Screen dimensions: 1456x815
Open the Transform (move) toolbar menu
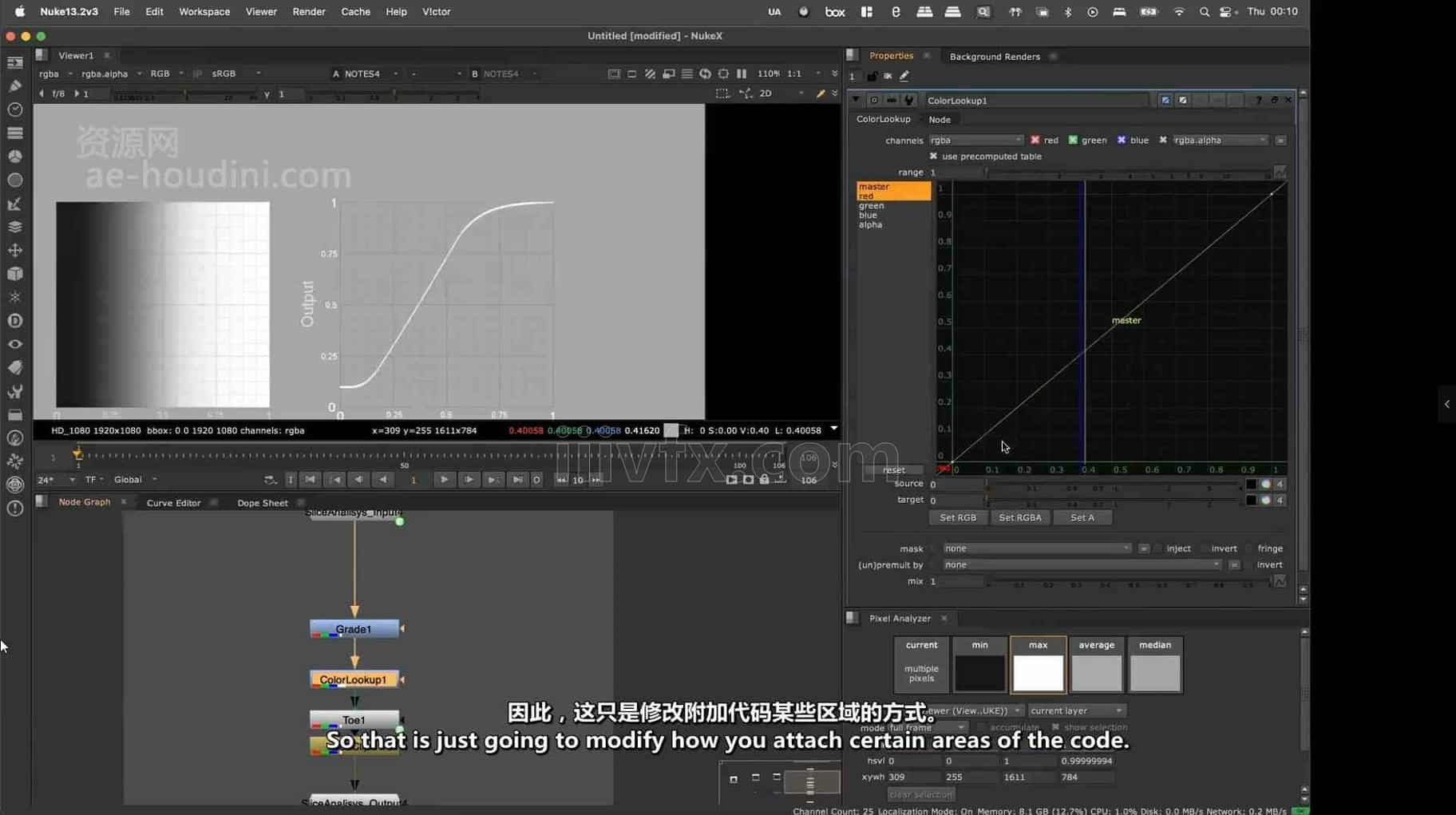click(14, 250)
